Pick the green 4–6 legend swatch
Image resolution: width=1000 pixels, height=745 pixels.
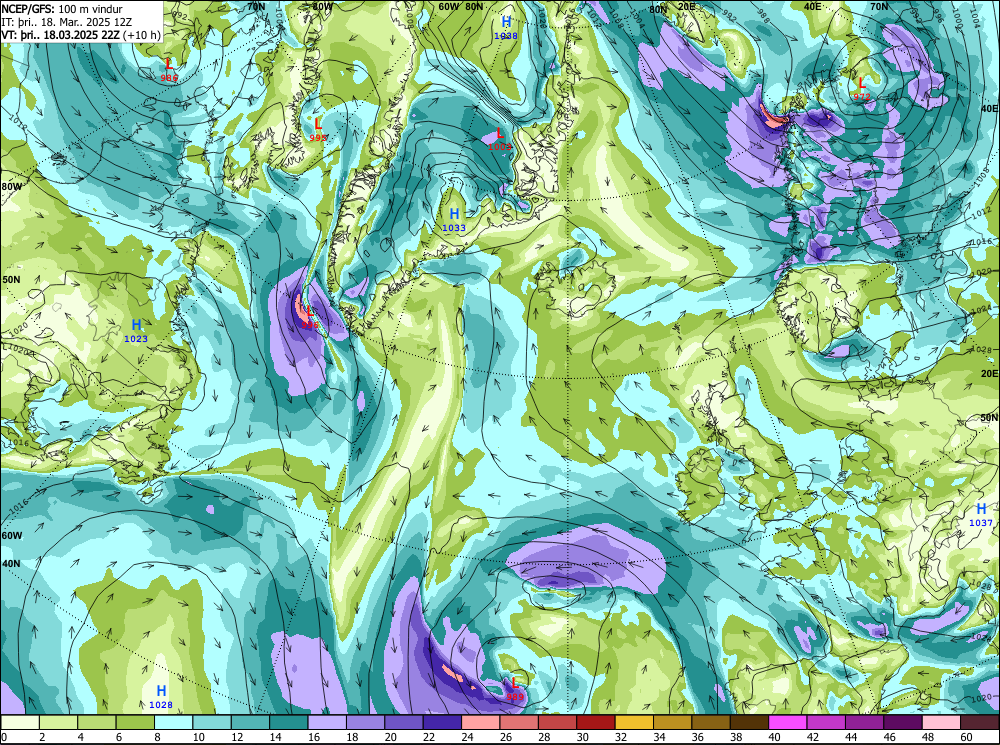point(97,722)
